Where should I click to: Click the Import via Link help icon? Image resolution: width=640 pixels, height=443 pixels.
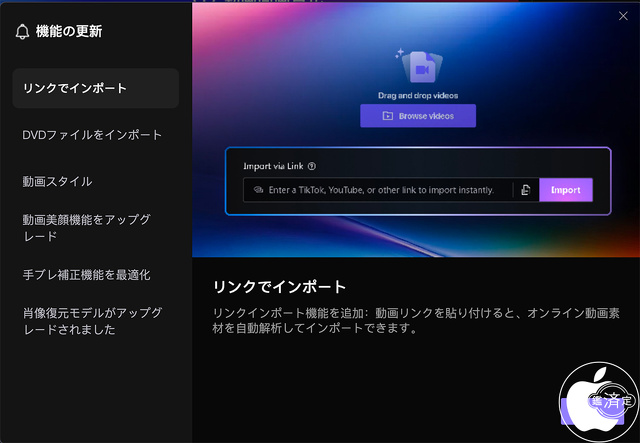pos(312,166)
